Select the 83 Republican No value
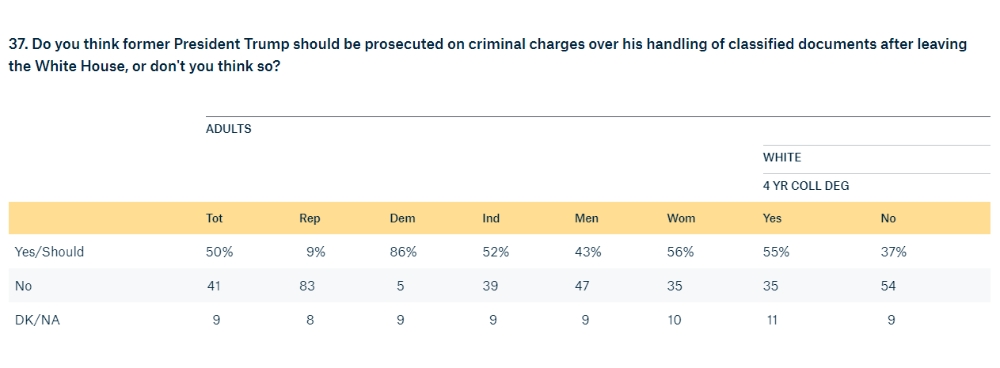The image size is (1000, 368). (307, 286)
